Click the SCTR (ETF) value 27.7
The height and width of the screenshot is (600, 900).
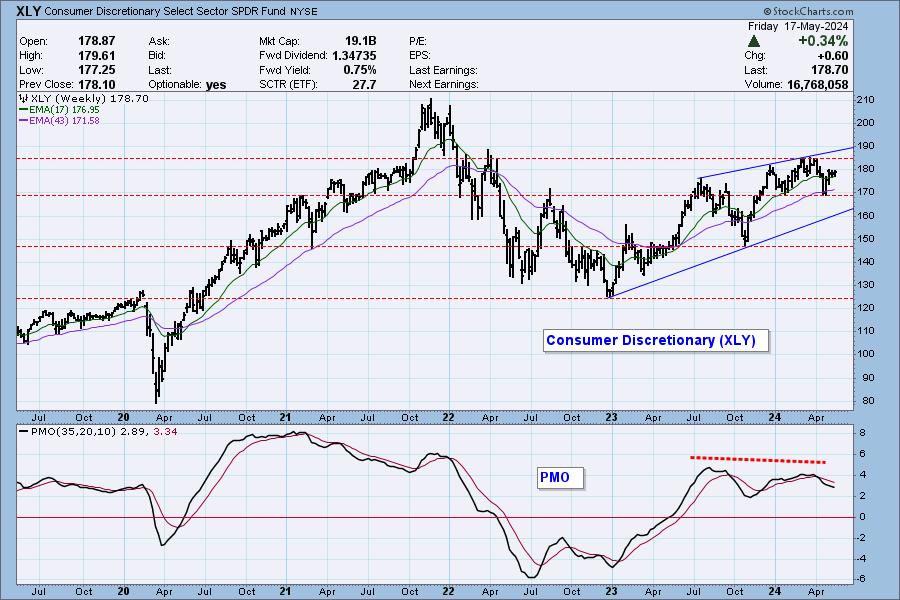(x=365, y=84)
